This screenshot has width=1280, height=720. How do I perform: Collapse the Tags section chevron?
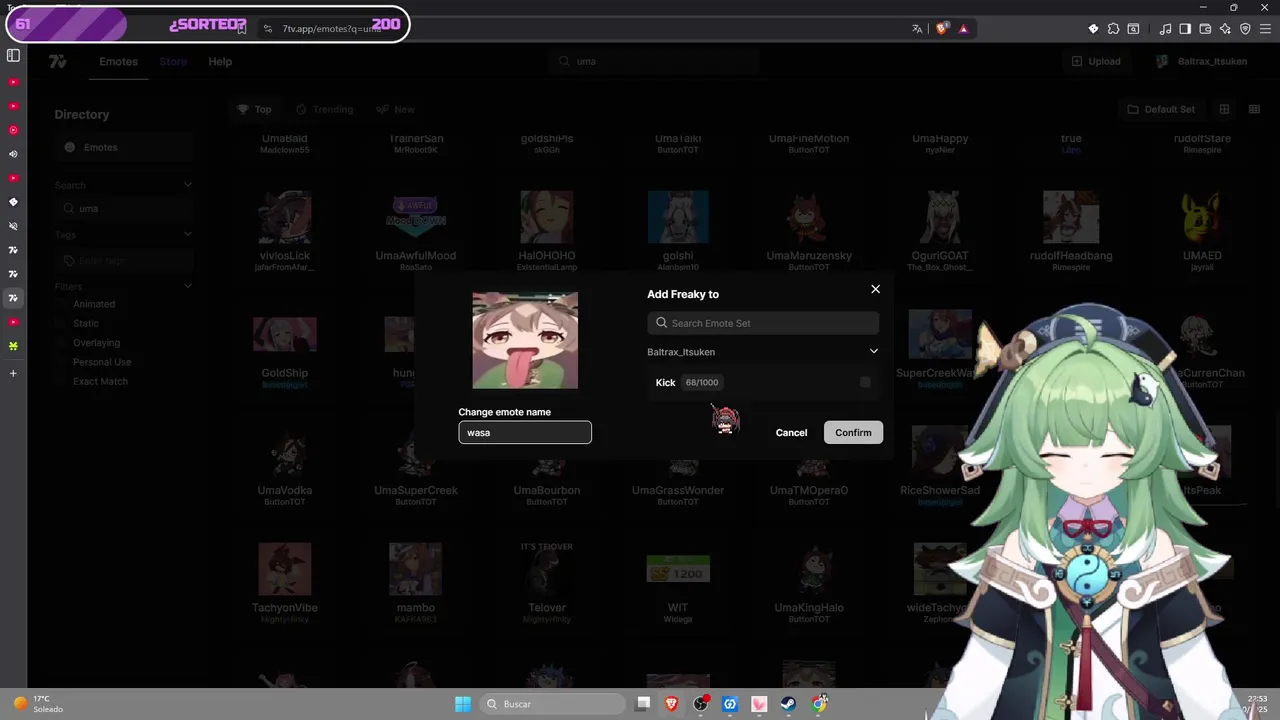click(x=187, y=234)
